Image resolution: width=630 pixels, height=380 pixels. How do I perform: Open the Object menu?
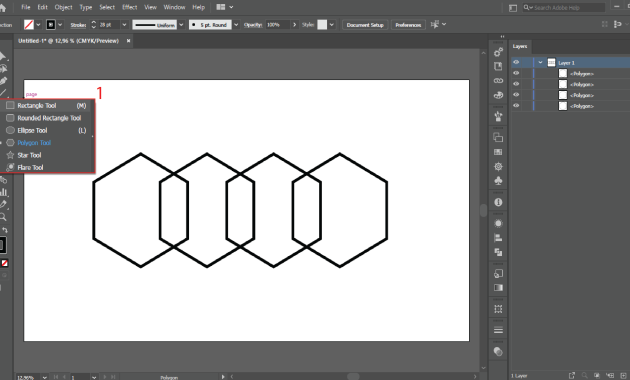tap(63, 7)
